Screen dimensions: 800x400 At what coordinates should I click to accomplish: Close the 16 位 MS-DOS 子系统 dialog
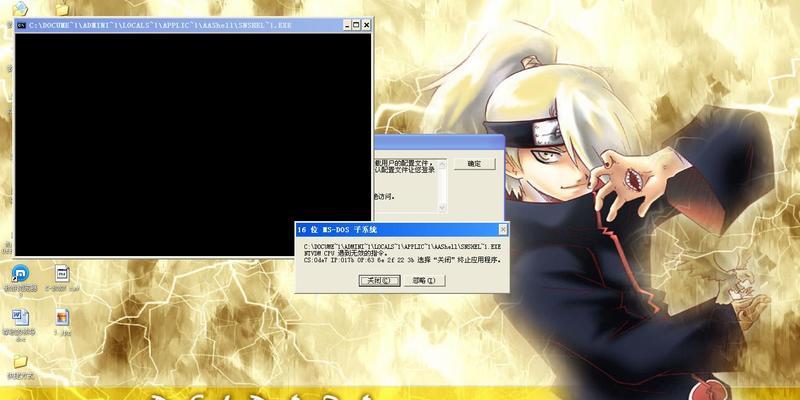coord(503,230)
